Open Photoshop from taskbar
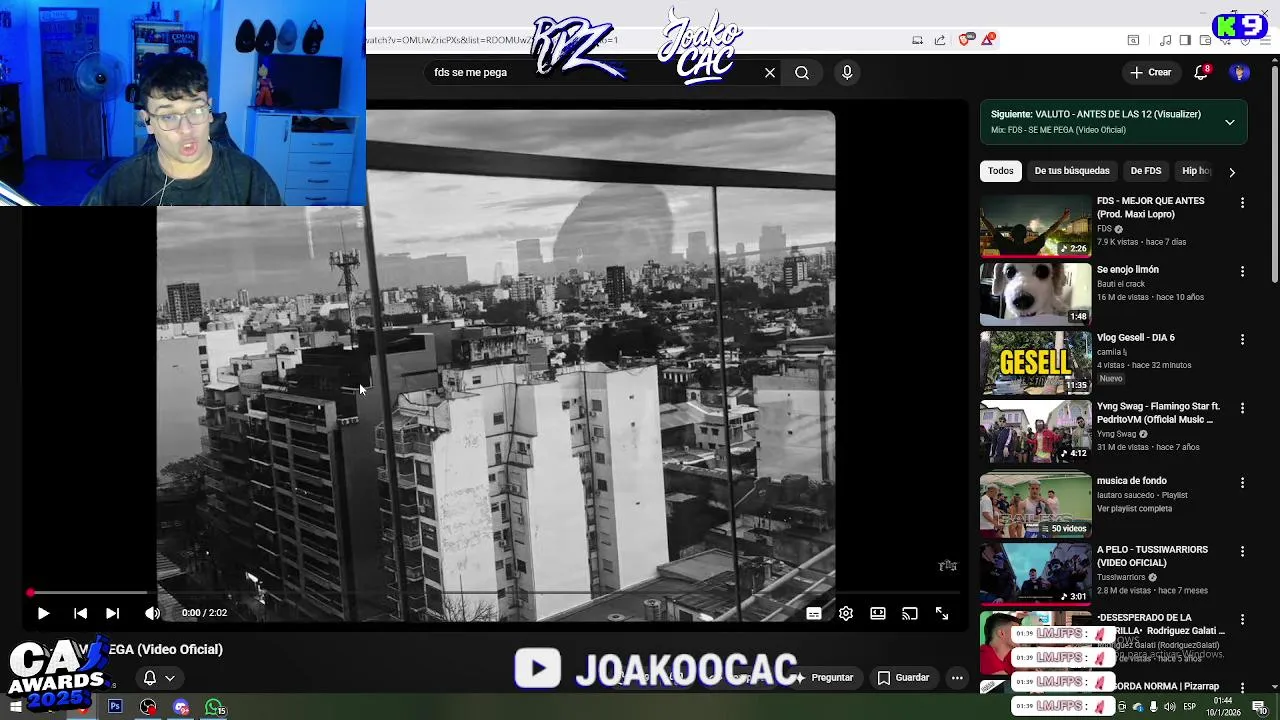Image resolution: width=1280 pixels, height=720 pixels. (115, 707)
